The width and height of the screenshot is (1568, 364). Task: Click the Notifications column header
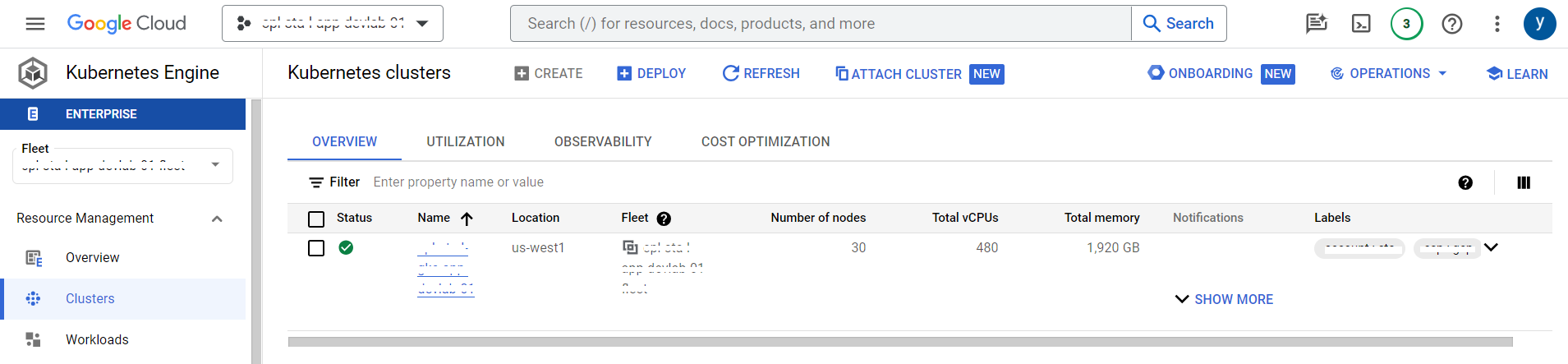click(x=1208, y=218)
